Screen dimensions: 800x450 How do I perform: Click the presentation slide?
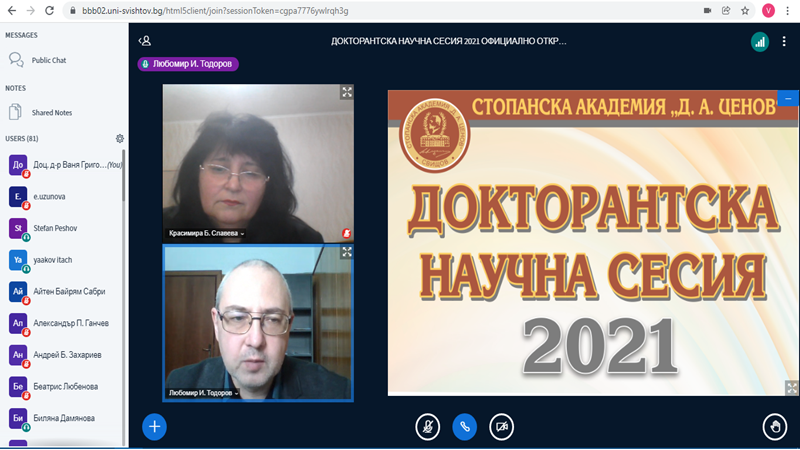(593, 243)
